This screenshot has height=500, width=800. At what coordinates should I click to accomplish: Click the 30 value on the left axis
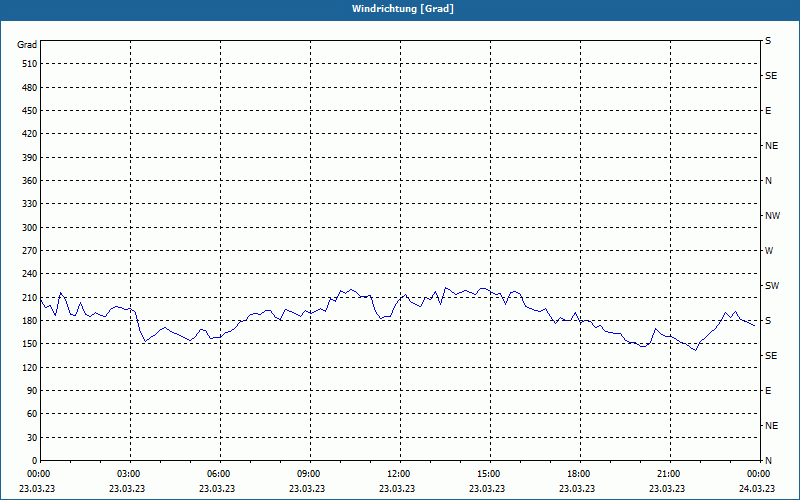click(x=32, y=437)
